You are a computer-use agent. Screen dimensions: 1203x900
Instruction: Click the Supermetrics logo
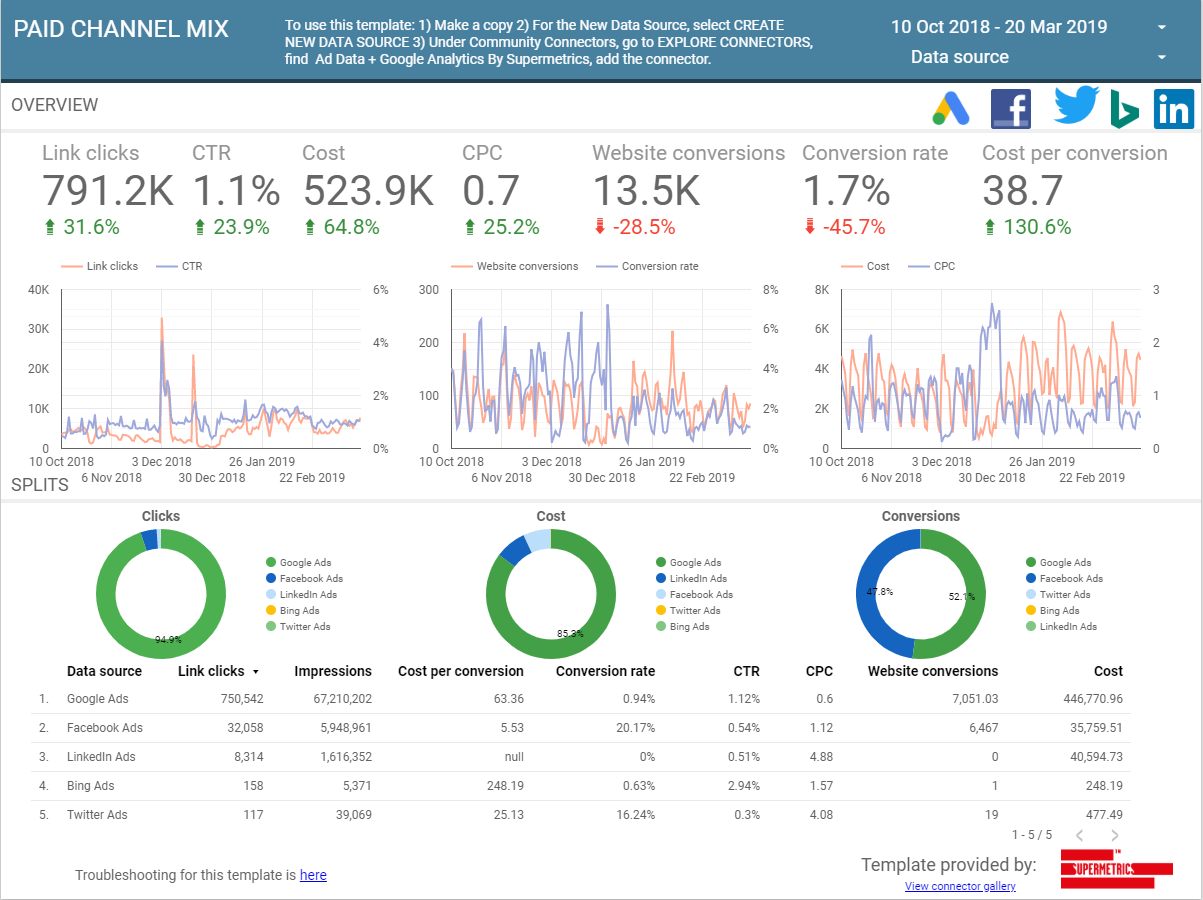(1116, 868)
